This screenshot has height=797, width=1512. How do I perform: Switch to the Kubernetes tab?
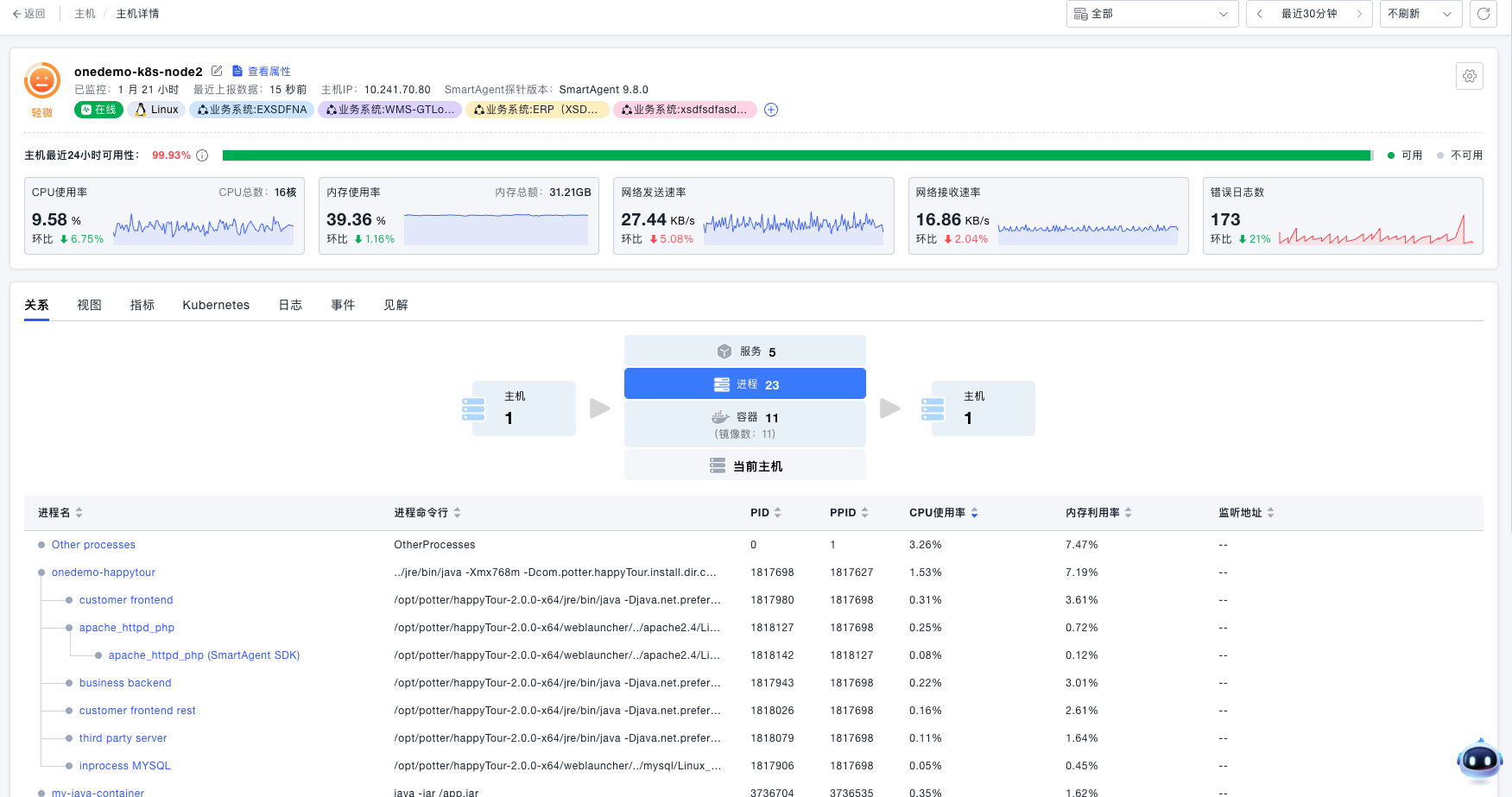(x=216, y=305)
